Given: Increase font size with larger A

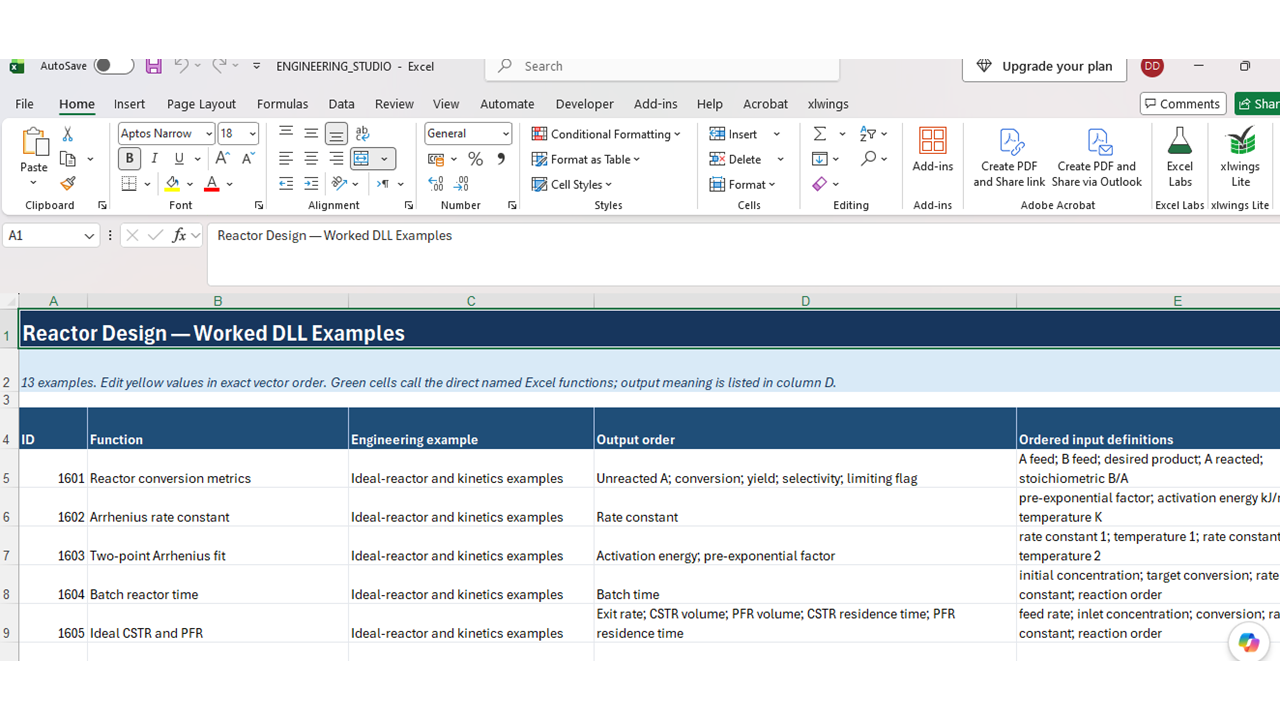Looking at the screenshot, I should pos(222,159).
